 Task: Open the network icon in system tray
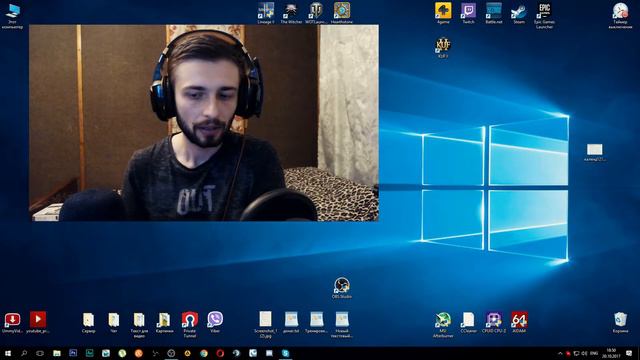click(x=576, y=353)
